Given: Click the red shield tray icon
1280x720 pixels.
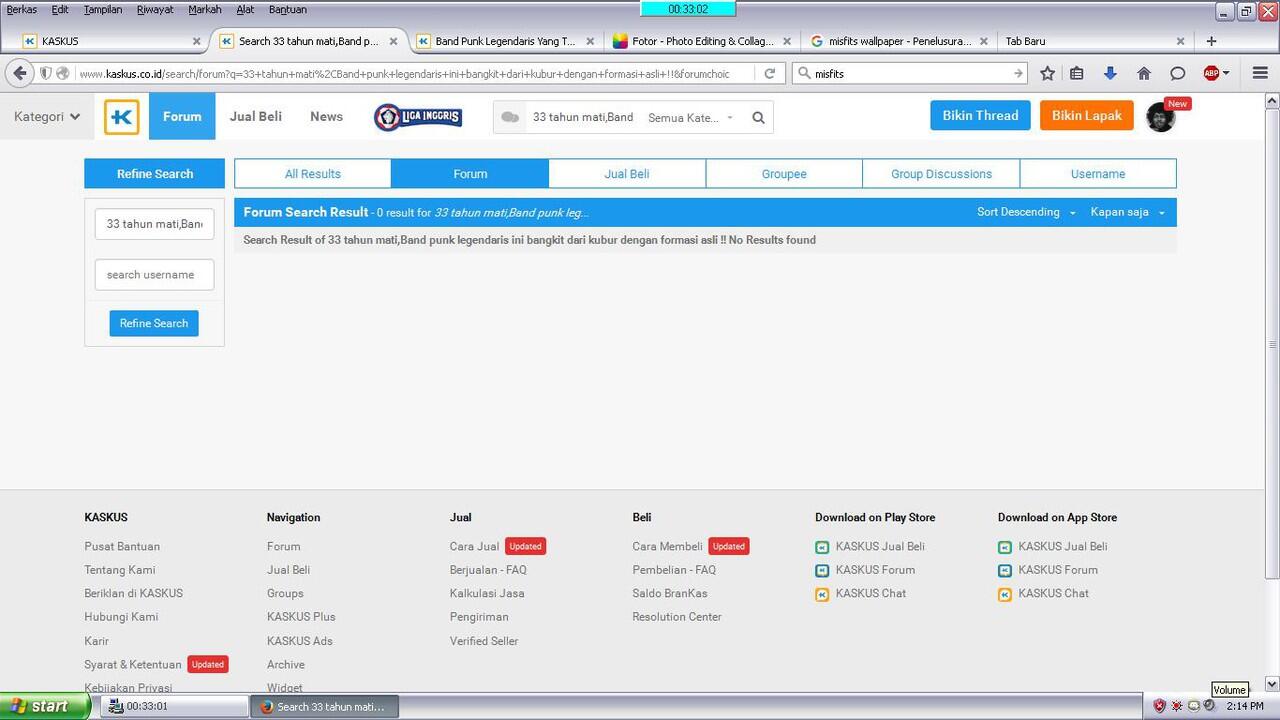Looking at the screenshot, I should [1160, 706].
